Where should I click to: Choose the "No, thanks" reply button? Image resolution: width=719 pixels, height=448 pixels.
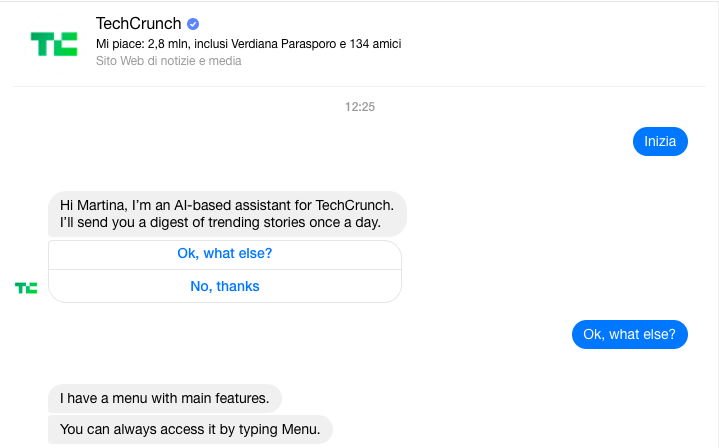click(x=225, y=287)
